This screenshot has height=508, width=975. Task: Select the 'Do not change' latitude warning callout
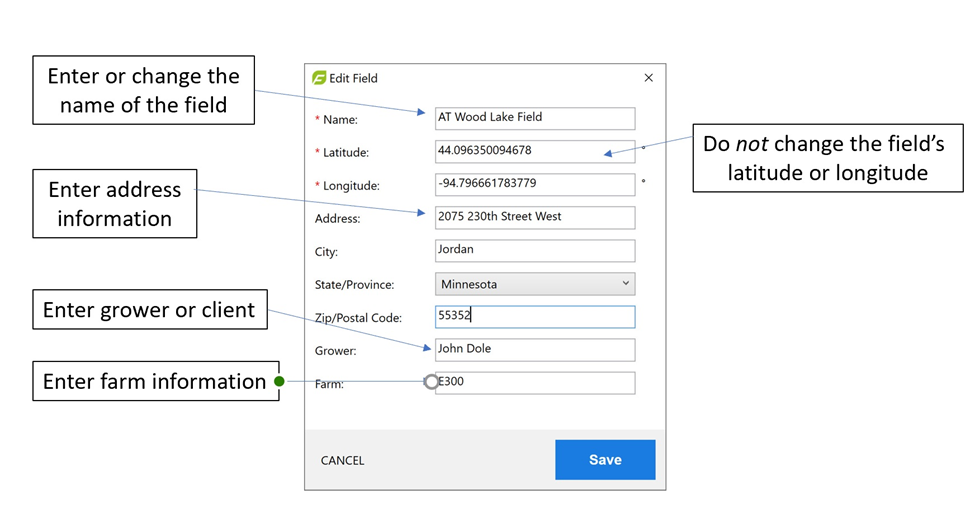[827, 158]
